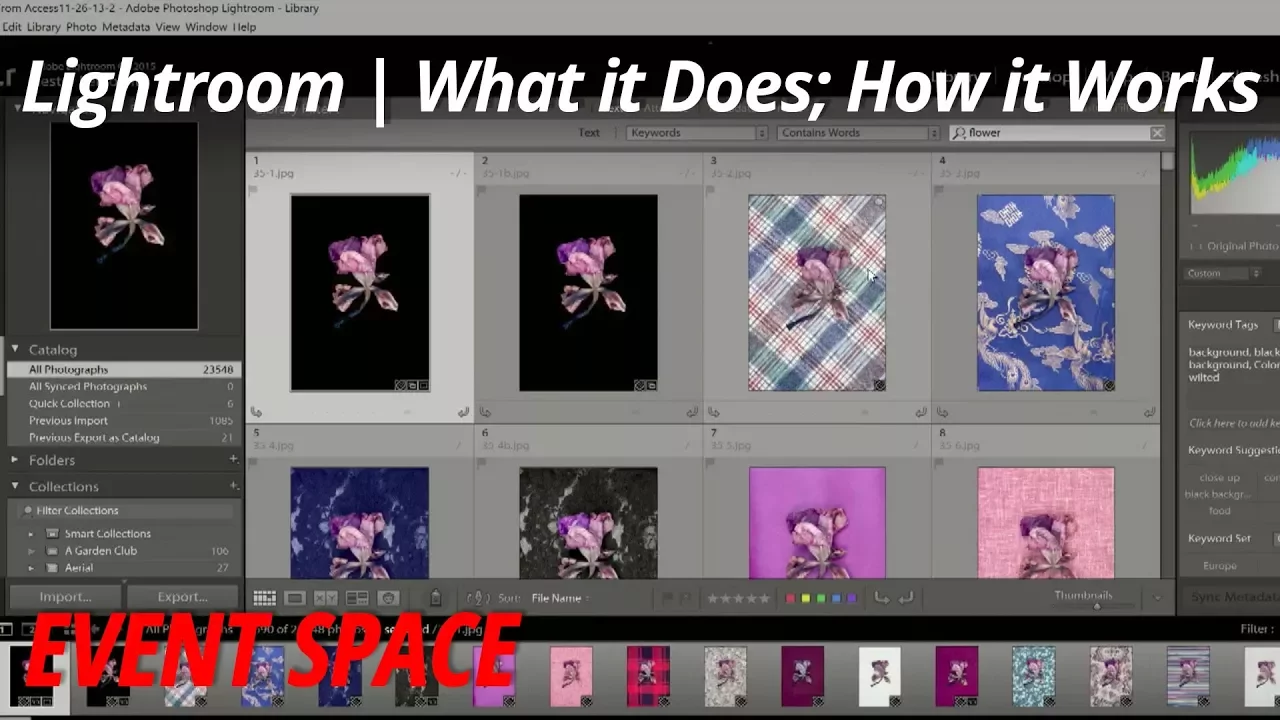Rotate photo 1 clockwise in its cell
This screenshot has height=720, width=1280.
(x=463, y=412)
